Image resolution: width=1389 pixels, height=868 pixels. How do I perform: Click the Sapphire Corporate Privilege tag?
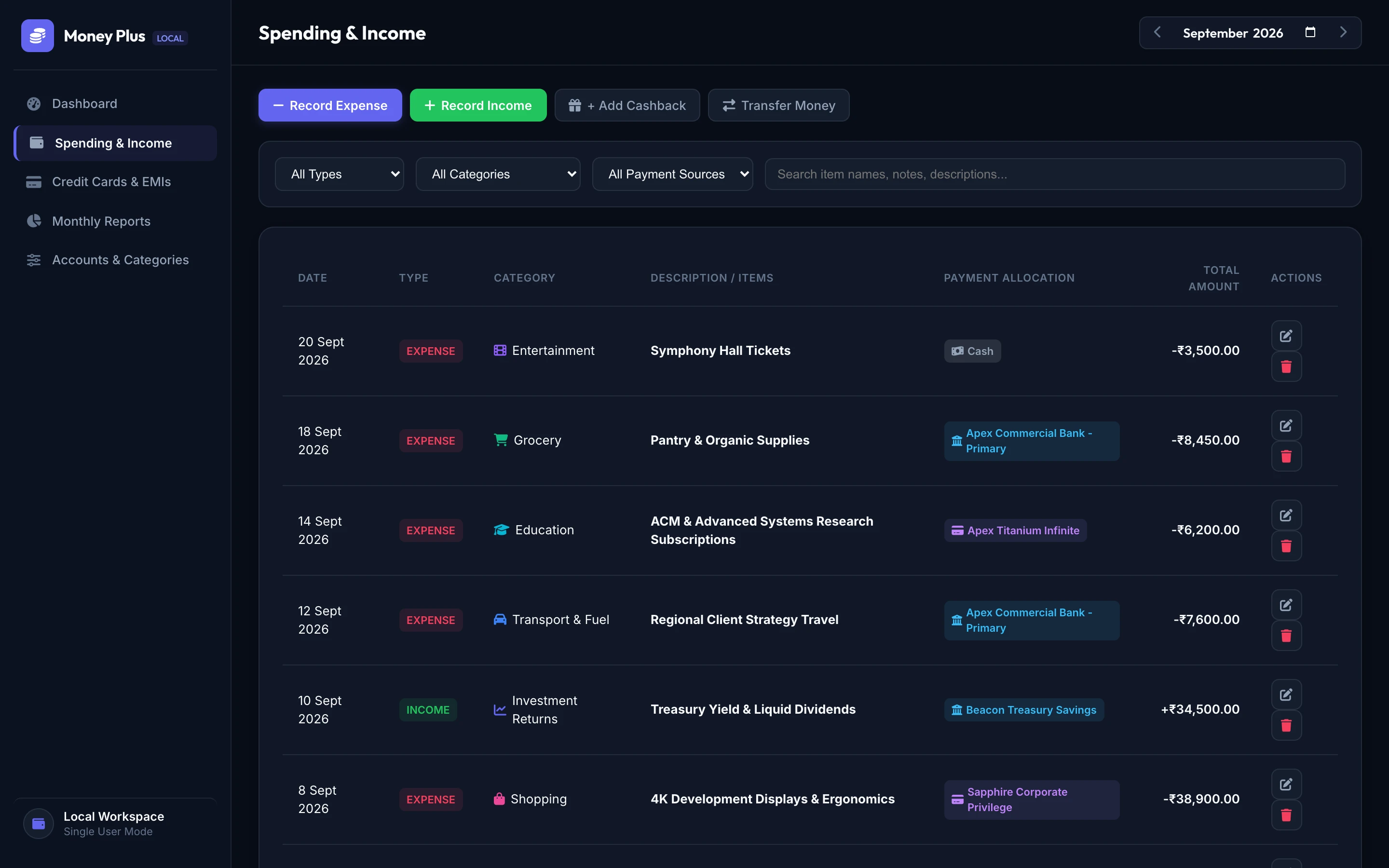tap(1032, 800)
